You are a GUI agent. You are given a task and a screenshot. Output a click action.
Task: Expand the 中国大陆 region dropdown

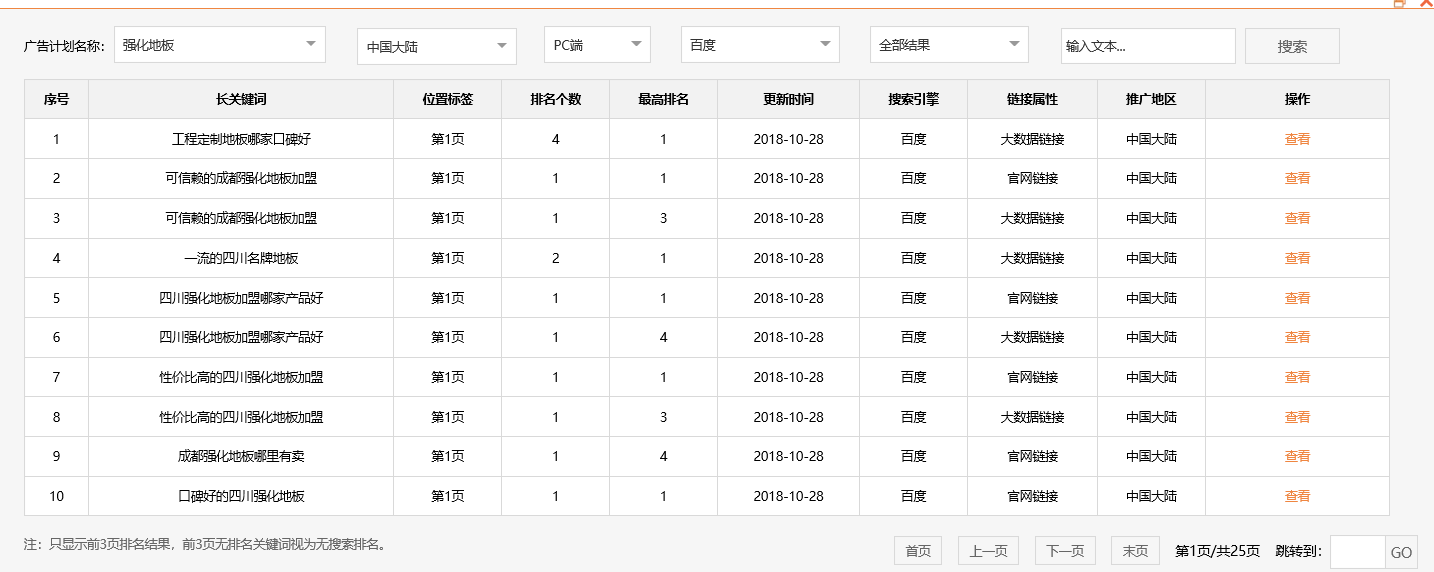[437, 47]
